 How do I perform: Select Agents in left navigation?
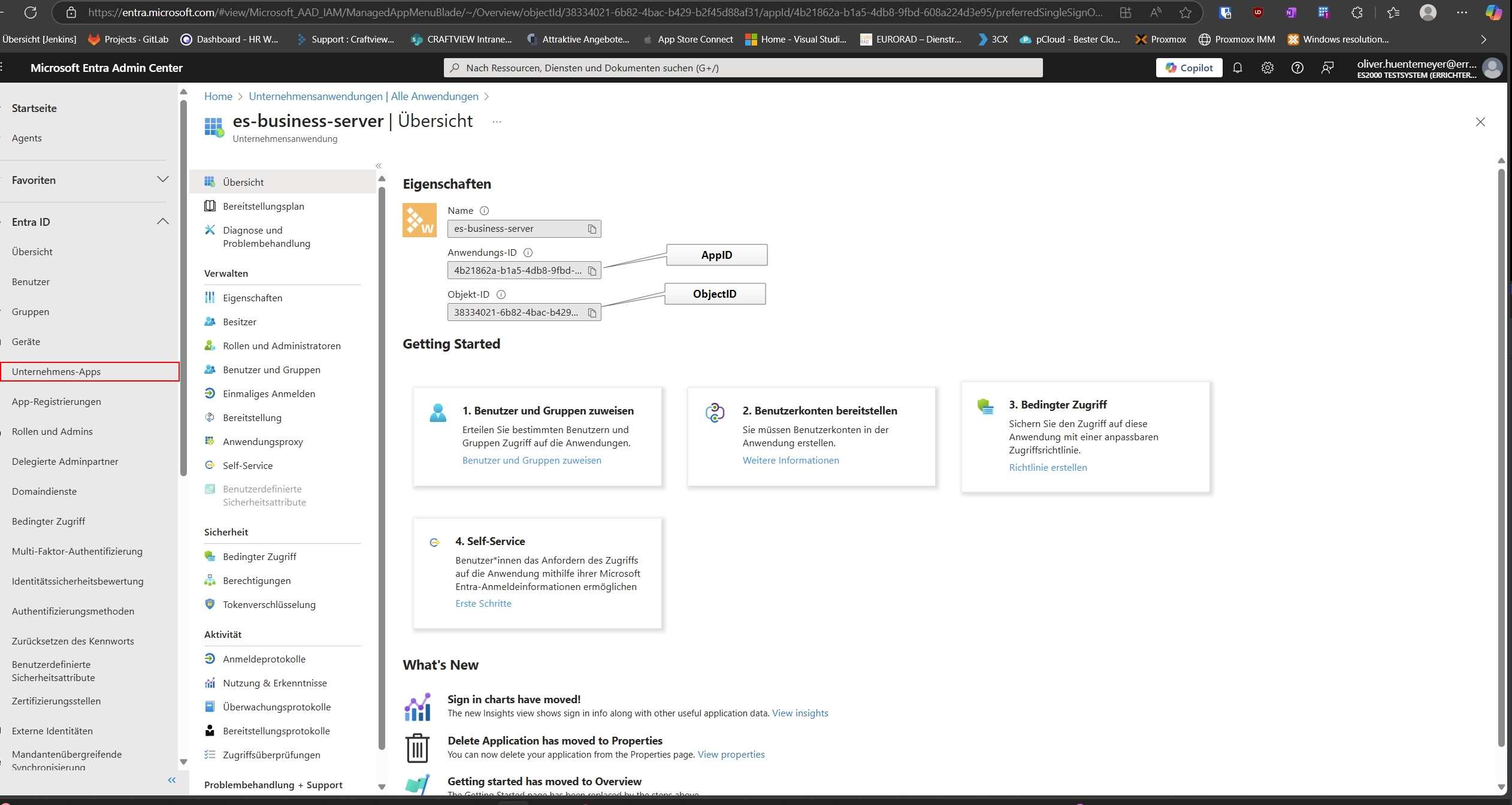click(x=27, y=138)
